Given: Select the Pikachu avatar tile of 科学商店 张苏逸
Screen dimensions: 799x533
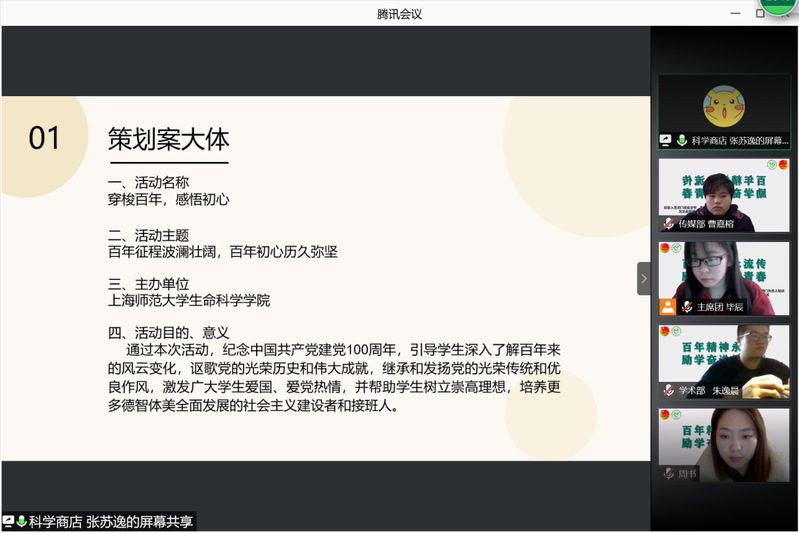Looking at the screenshot, I should (724, 112).
